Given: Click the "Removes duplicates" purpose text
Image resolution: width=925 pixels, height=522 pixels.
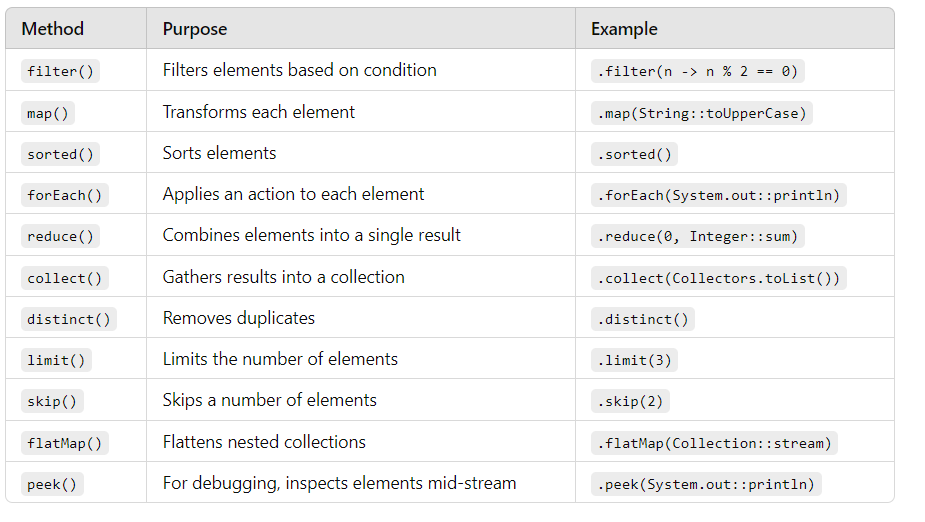Looking at the screenshot, I should pyautogui.click(x=239, y=318).
